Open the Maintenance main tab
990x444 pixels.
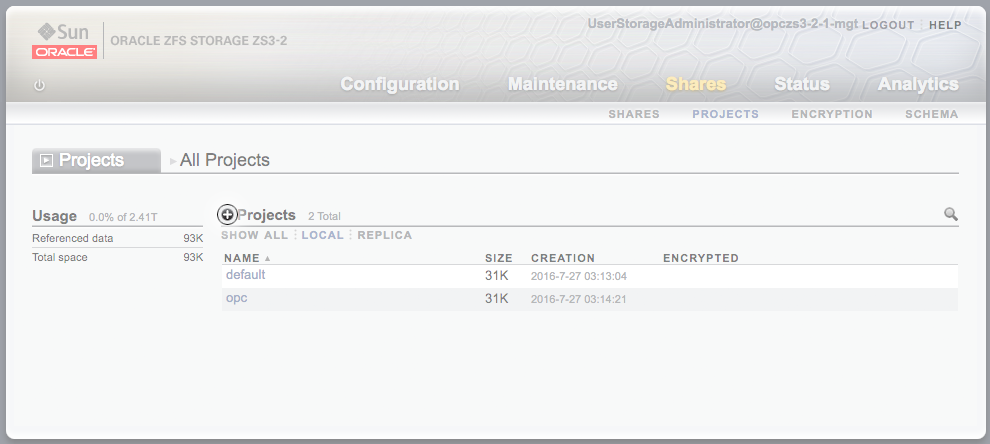pyautogui.click(x=563, y=84)
